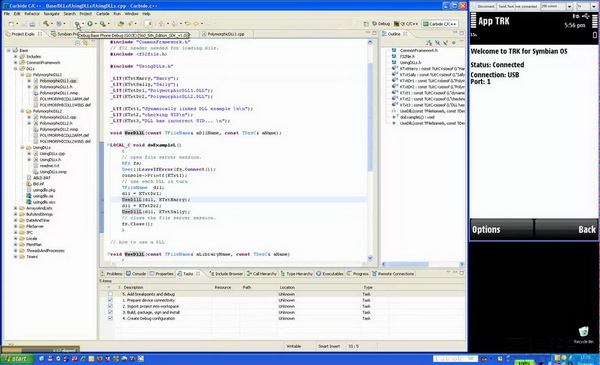The image size is (600, 365).
Task: Click the Sort icon in Outline toolbar
Action: (x=429, y=43)
